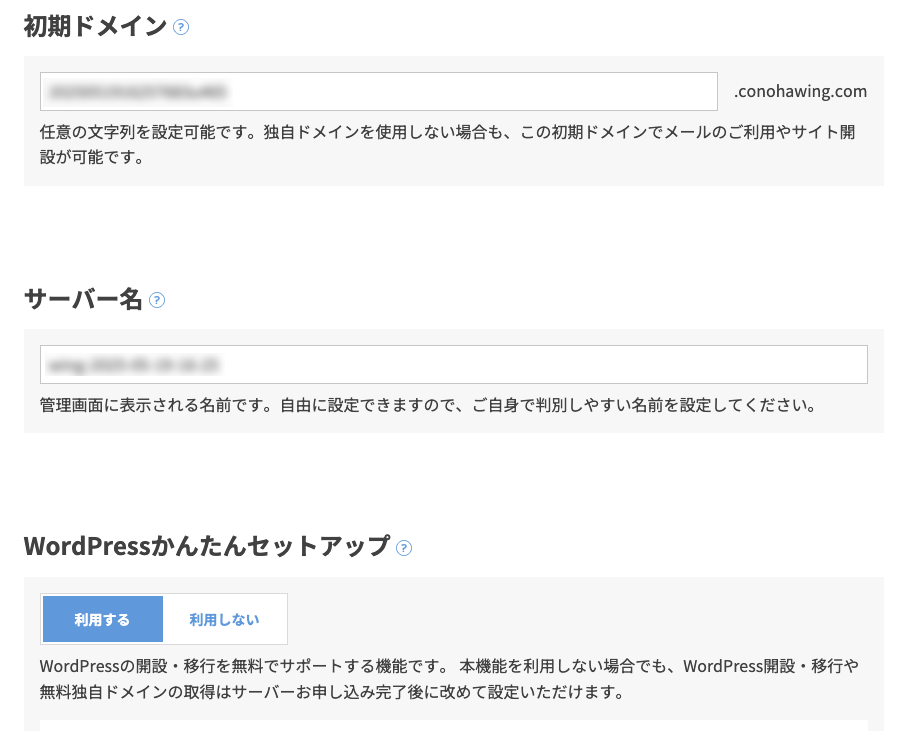
Task: Click the サーバー名 section heading
Action: 83,300
